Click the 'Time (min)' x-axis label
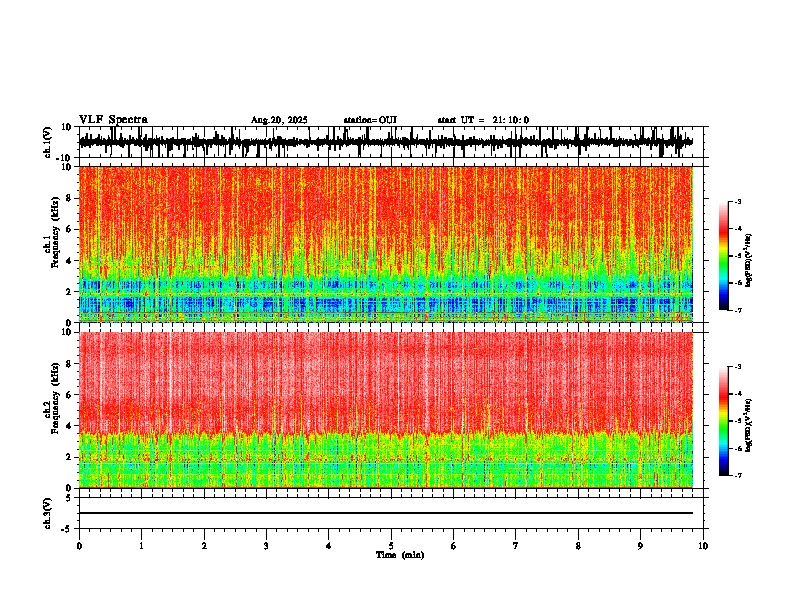792x612 pixels. click(x=400, y=555)
